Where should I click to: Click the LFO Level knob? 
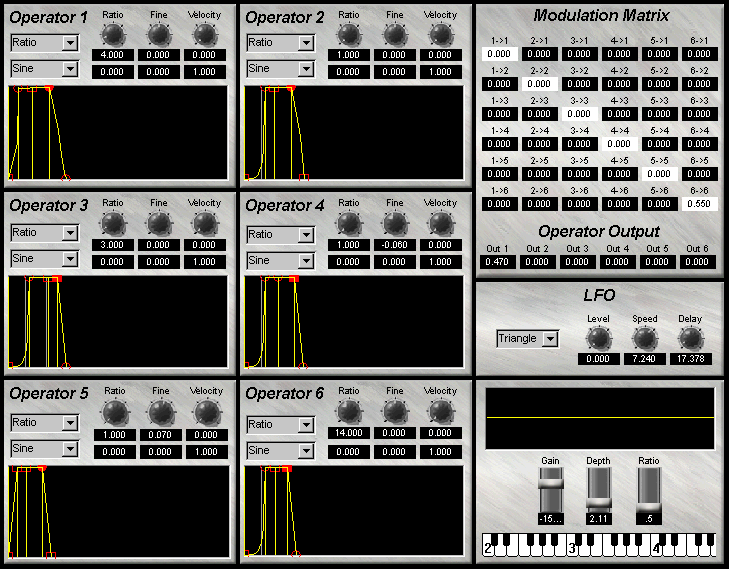(x=598, y=338)
